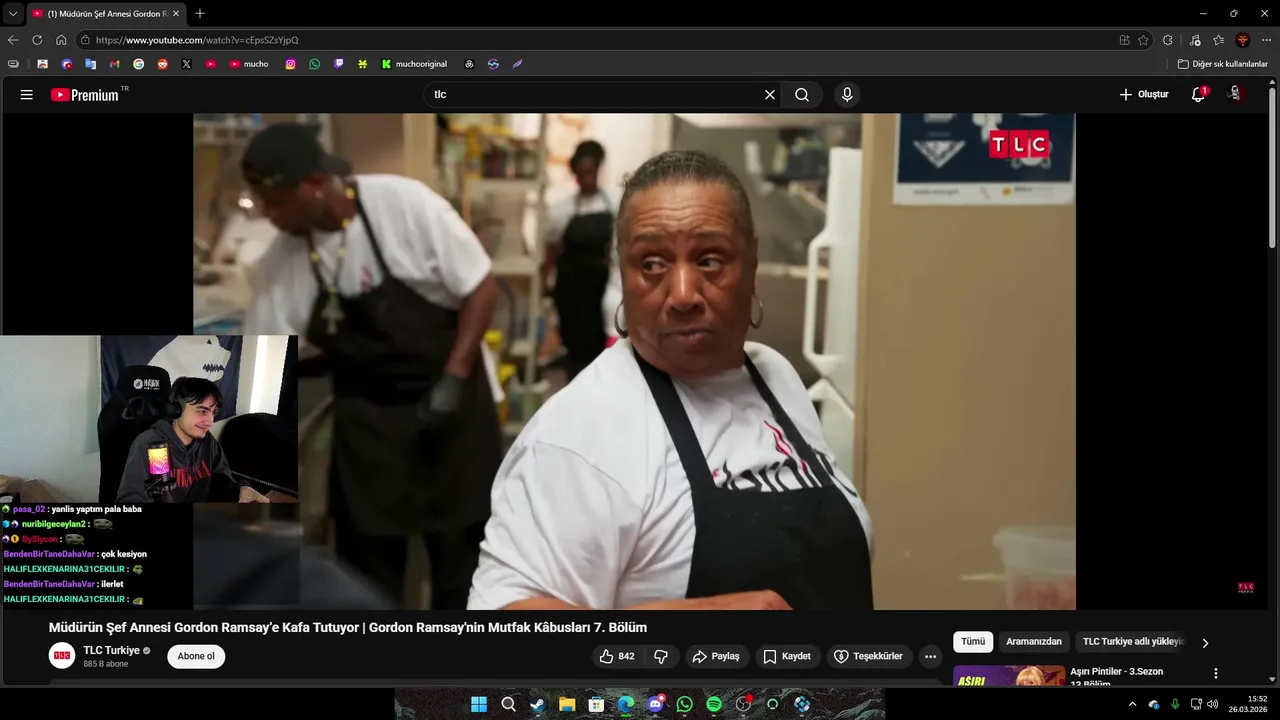1280x720 pixels.
Task: Click the TLC Turkiye channel avatar
Action: [62, 656]
